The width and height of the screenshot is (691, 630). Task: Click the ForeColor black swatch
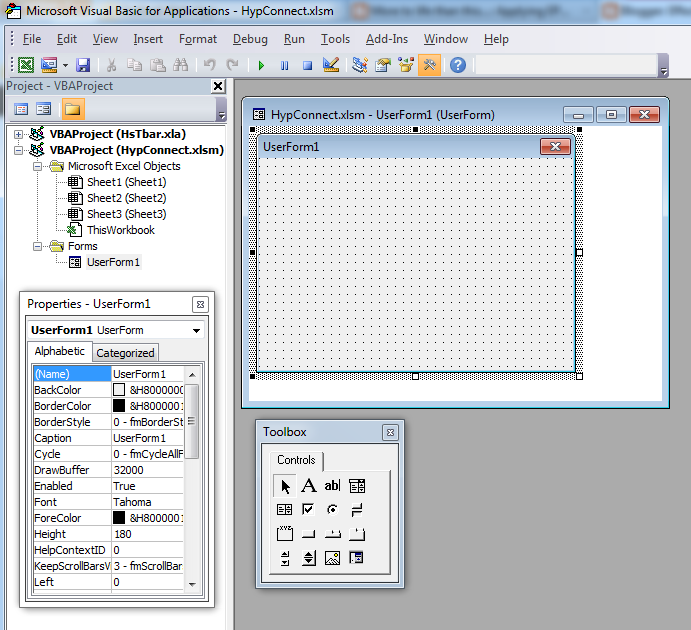[x=119, y=518]
